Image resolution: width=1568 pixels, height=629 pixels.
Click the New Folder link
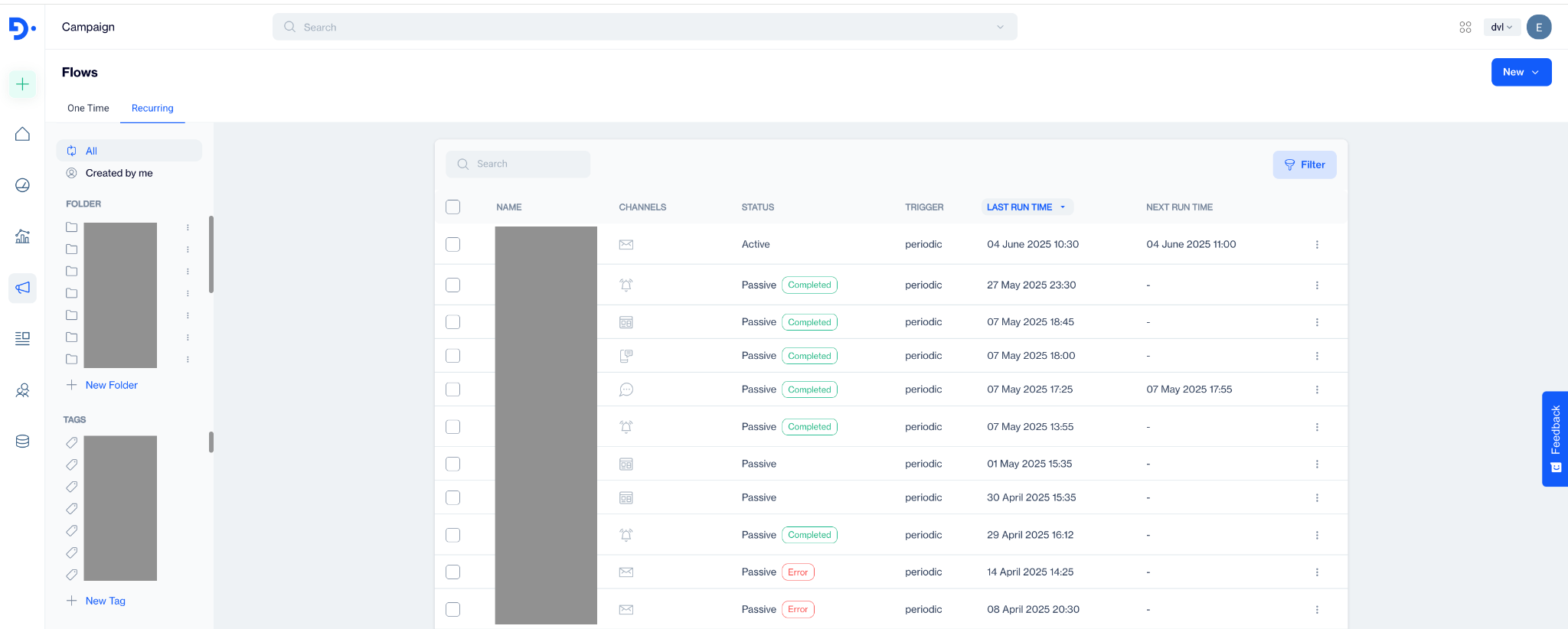click(111, 386)
